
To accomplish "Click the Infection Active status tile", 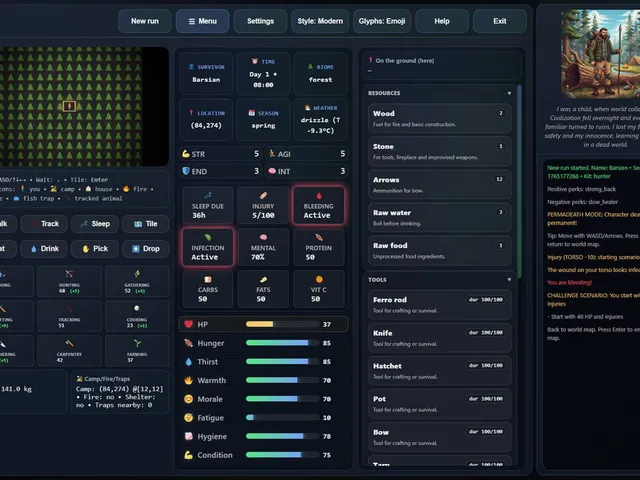I will tap(208, 247).
